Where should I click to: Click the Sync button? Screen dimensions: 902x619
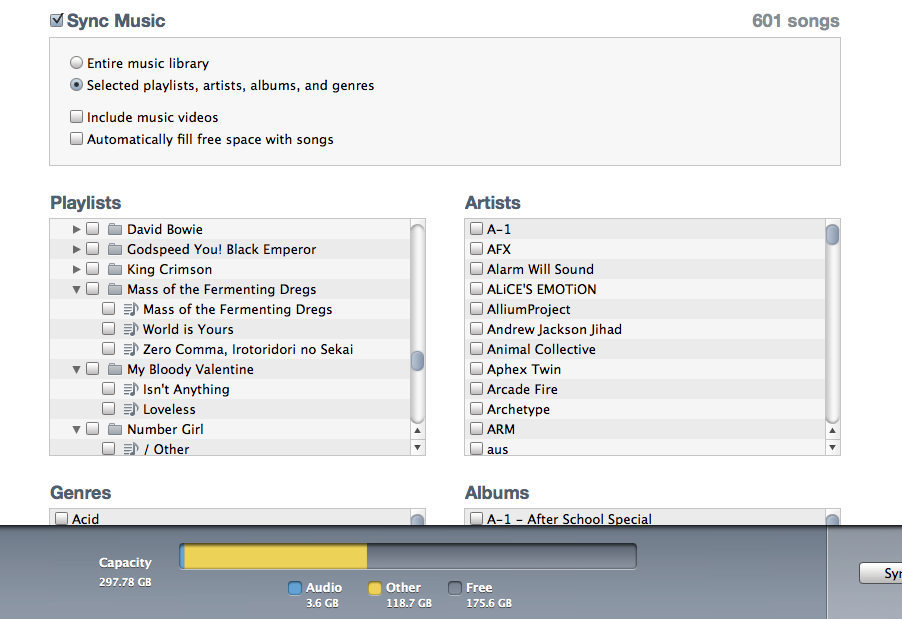[880, 574]
